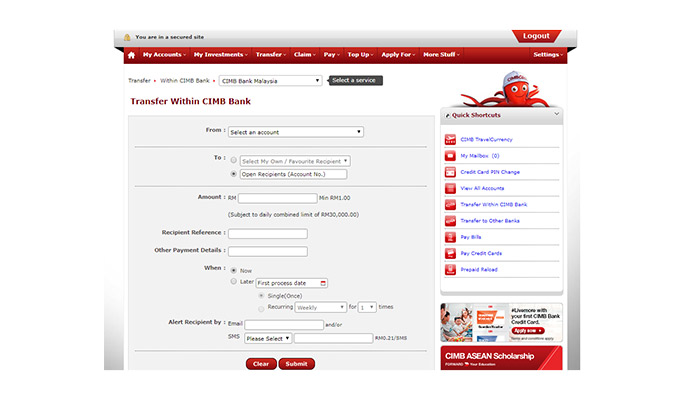Open the Pay Bills link

pyautogui.click(x=471, y=237)
